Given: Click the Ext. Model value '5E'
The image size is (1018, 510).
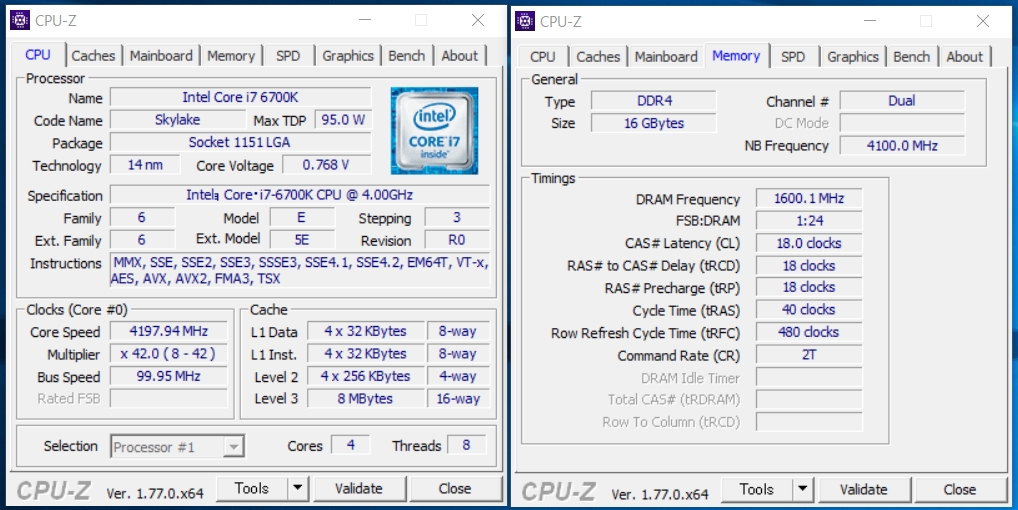Looking at the screenshot, I should [302, 239].
